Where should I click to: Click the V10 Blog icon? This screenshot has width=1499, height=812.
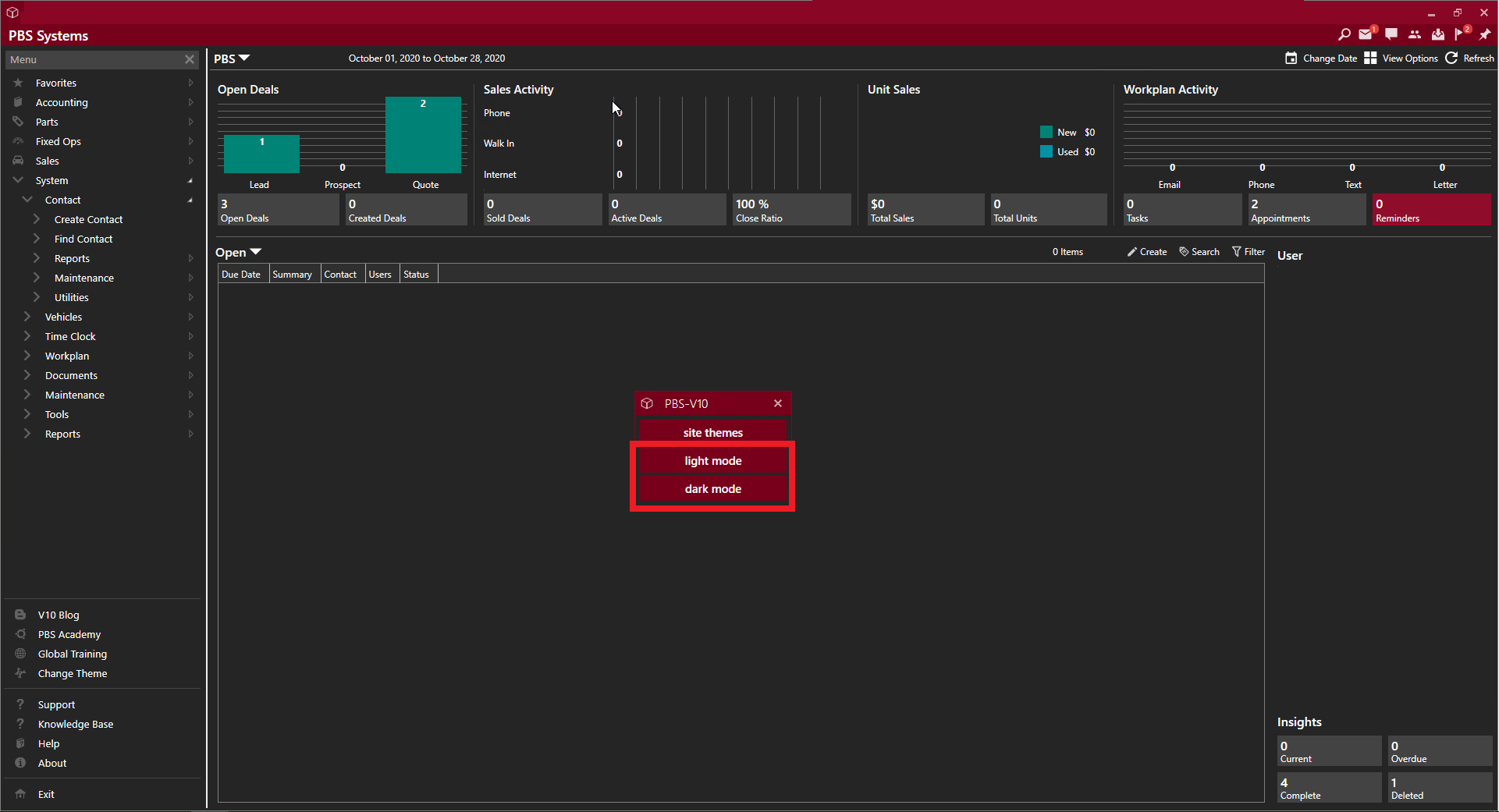pyautogui.click(x=21, y=615)
